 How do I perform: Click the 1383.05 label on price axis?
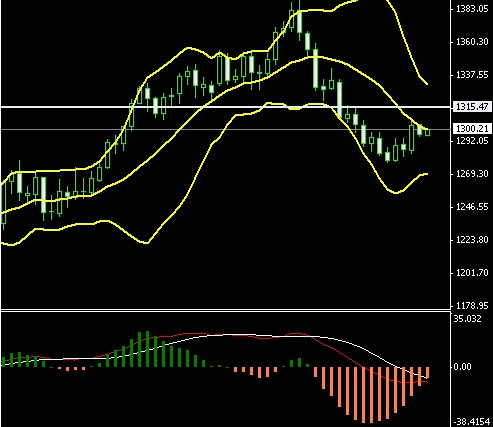point(472,9)
